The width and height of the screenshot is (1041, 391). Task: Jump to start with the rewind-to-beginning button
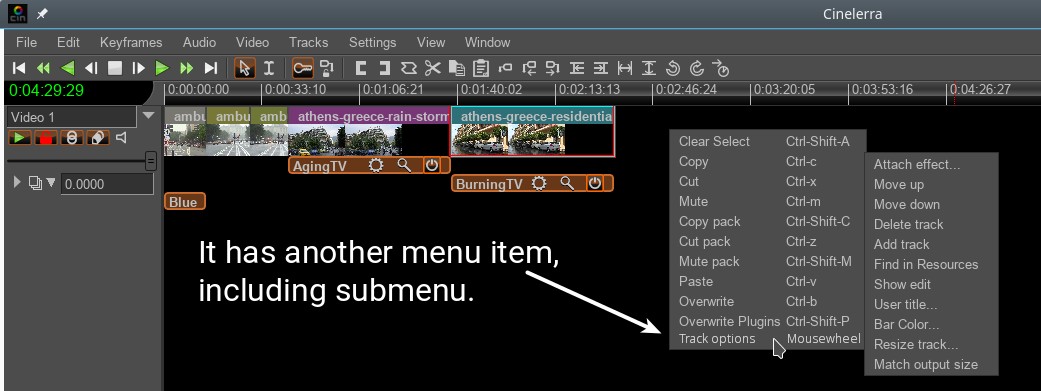coord(19,68)
